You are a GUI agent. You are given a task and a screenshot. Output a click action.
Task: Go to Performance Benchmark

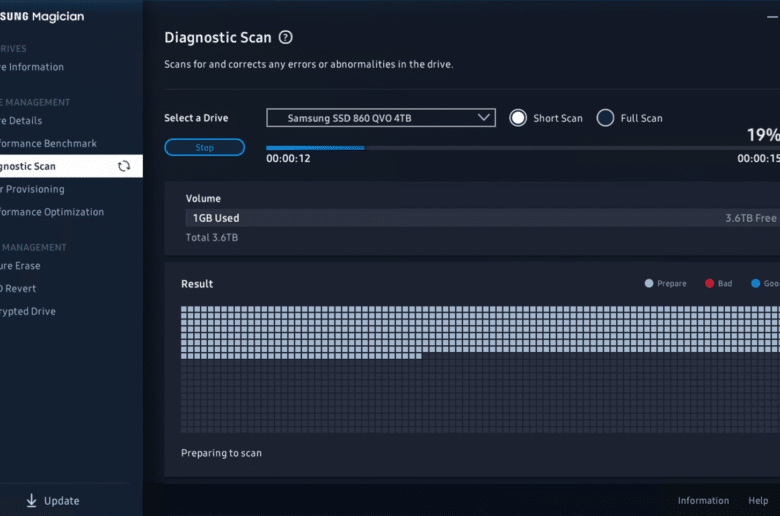point(49,143)
